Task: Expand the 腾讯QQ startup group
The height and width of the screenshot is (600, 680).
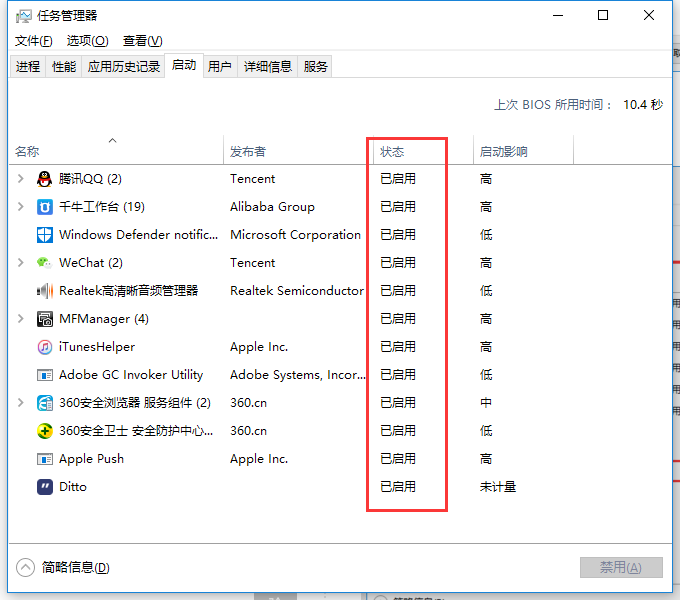Action: pos(21,179)
